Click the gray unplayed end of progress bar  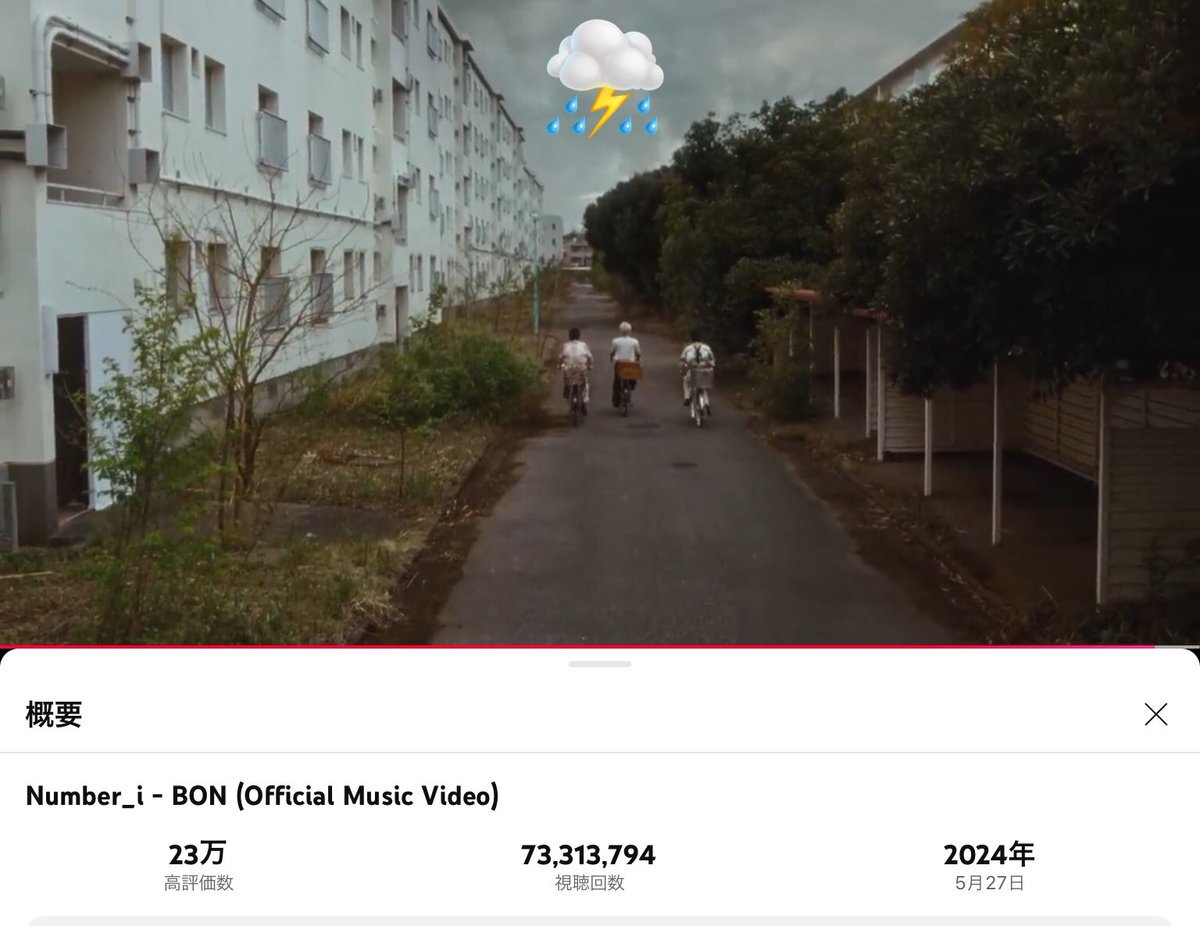(x=1178, y=646)
